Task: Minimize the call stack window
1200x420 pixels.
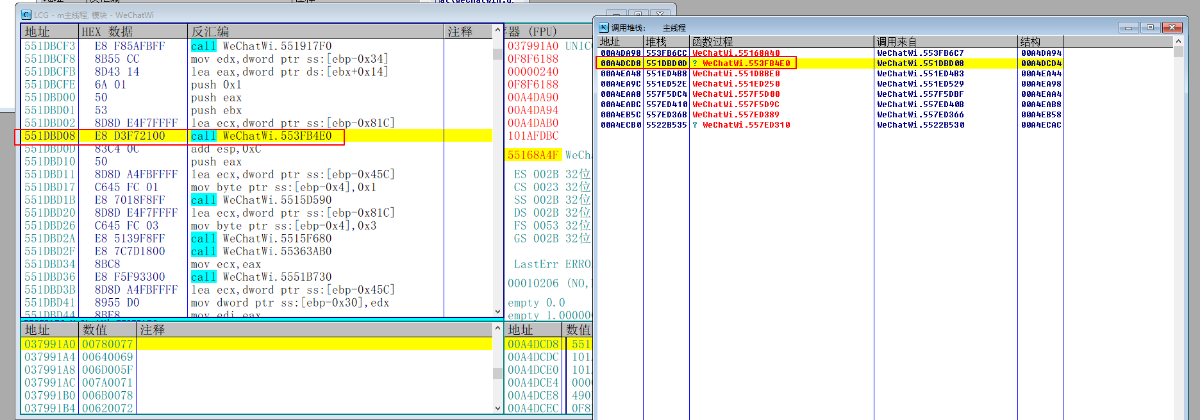Action: 1127,26
